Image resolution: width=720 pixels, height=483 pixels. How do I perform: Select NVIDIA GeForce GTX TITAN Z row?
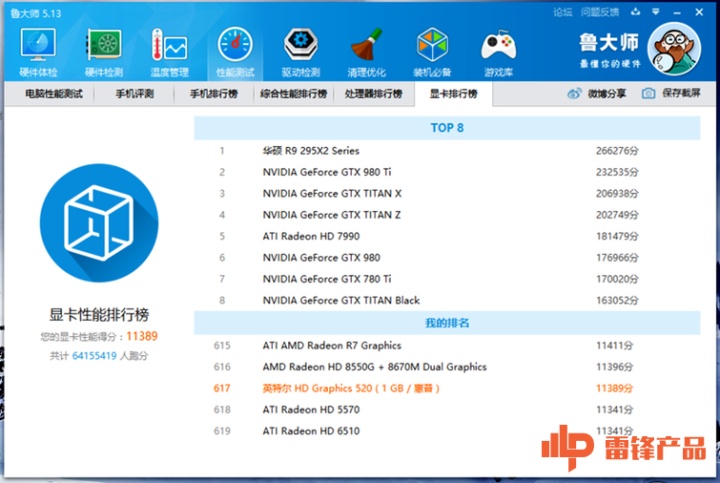(x=447, y=215)
